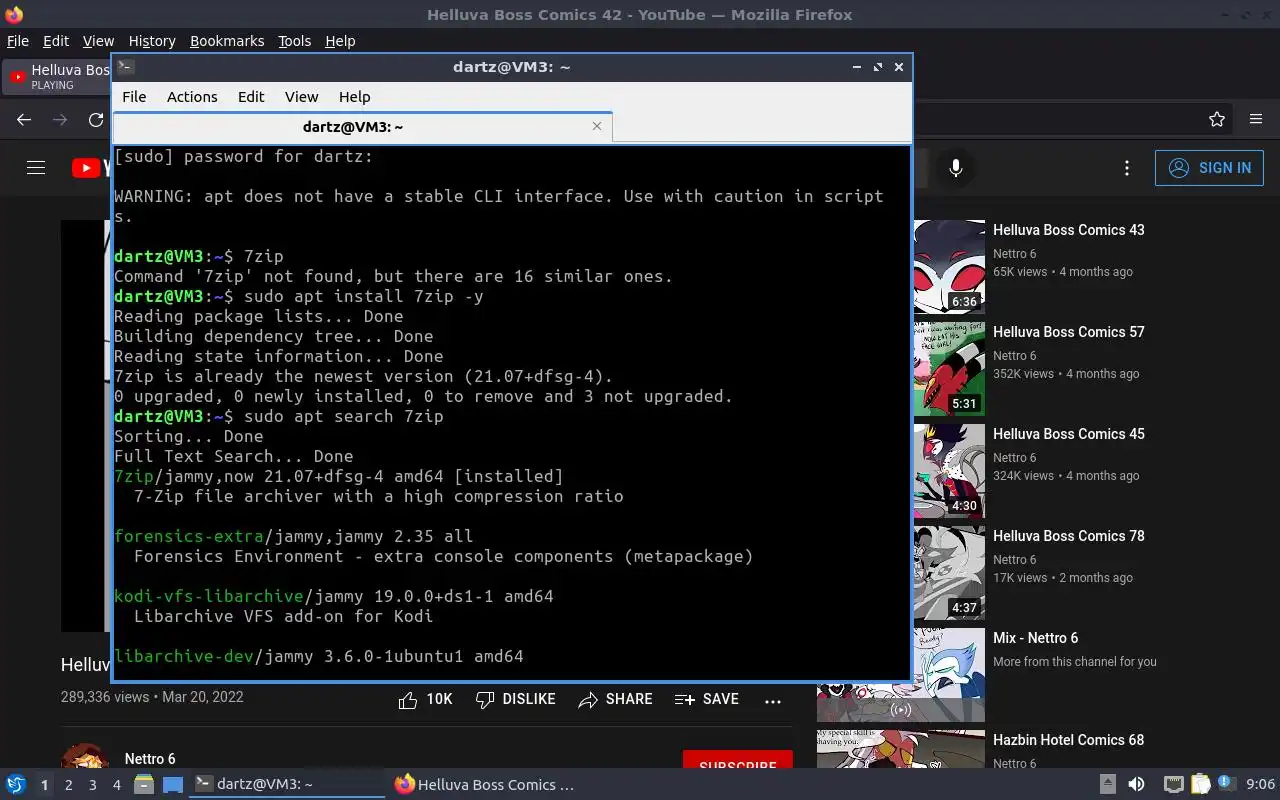Select Helluva Boss Comics Firefox taskbar entry

[487, 785]
